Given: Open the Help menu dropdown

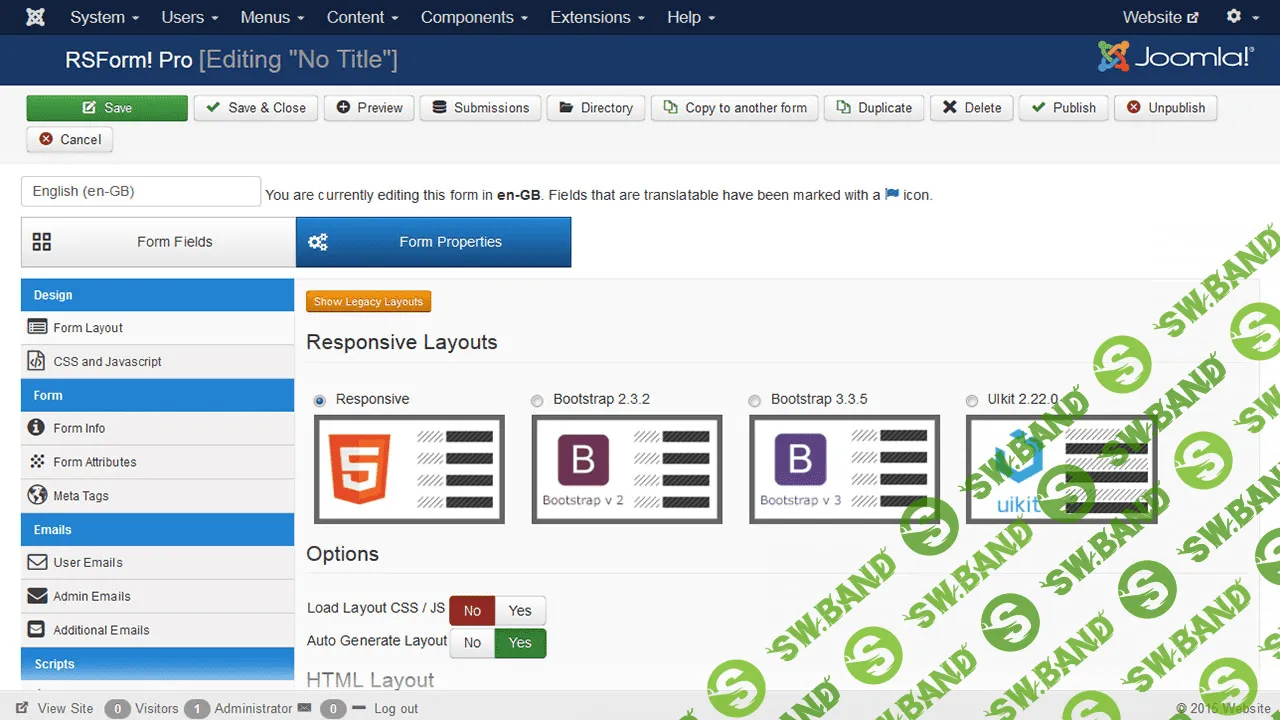Looking at the screenshot, I should coord(684,17).
